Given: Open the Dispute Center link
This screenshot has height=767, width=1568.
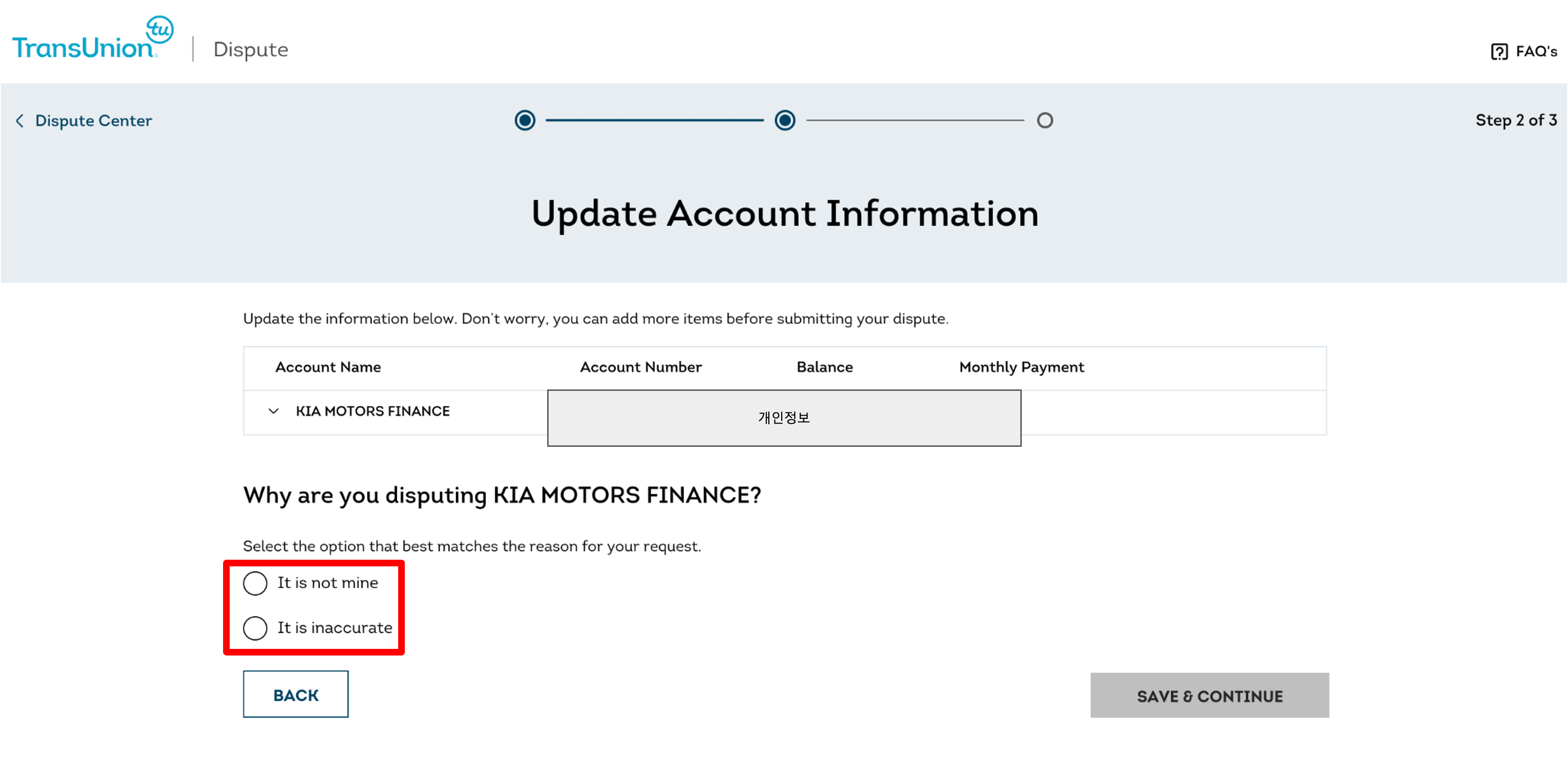Looking at the screenshot, I should (93, 120).
